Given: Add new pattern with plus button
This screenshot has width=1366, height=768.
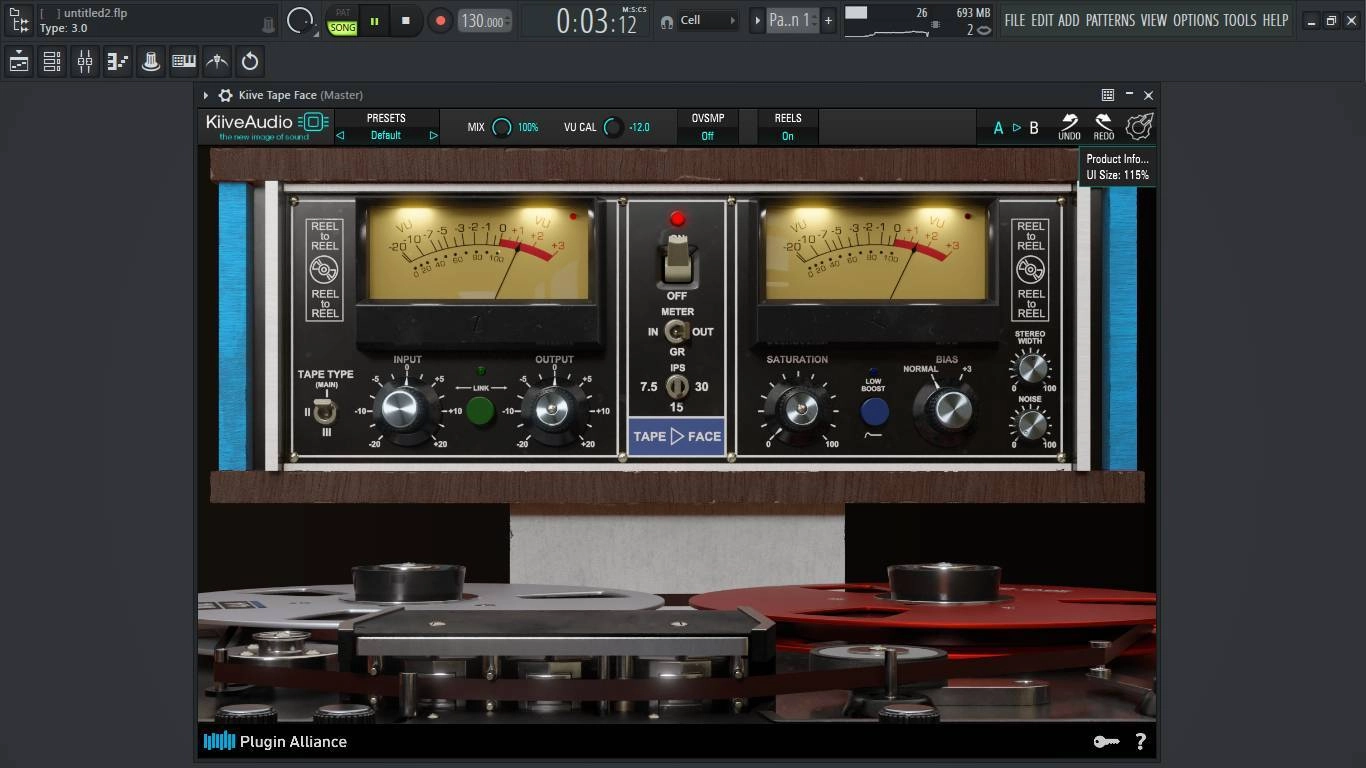Looking at the screenshot, I should [x=828, y=20].
